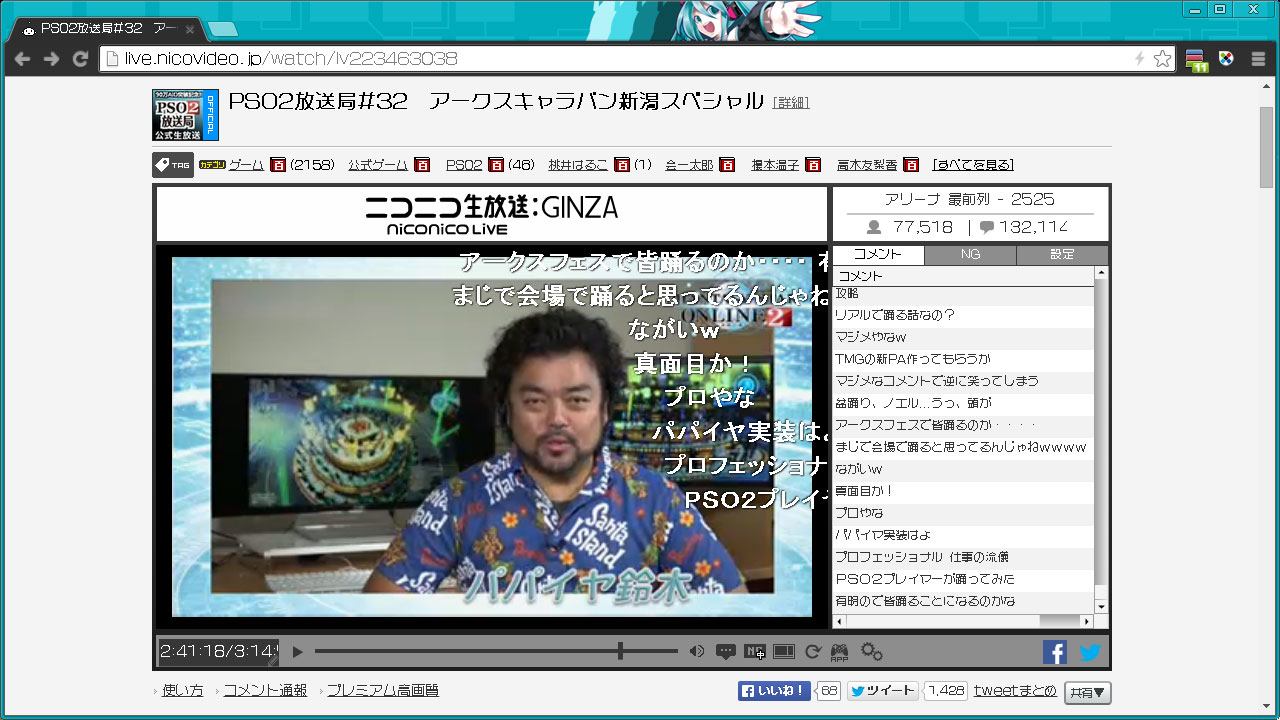Click the プレミアム高画質 link
This screenshot has width=1280, height=720.
coord(383,690)
